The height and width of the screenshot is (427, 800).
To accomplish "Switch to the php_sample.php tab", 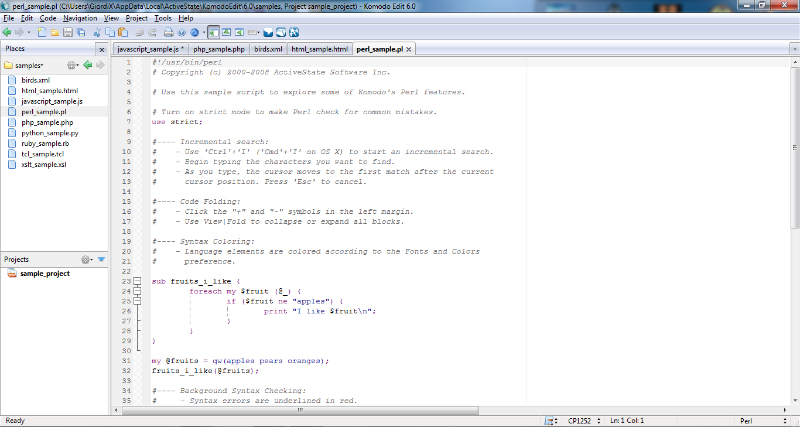I will 219,48.
